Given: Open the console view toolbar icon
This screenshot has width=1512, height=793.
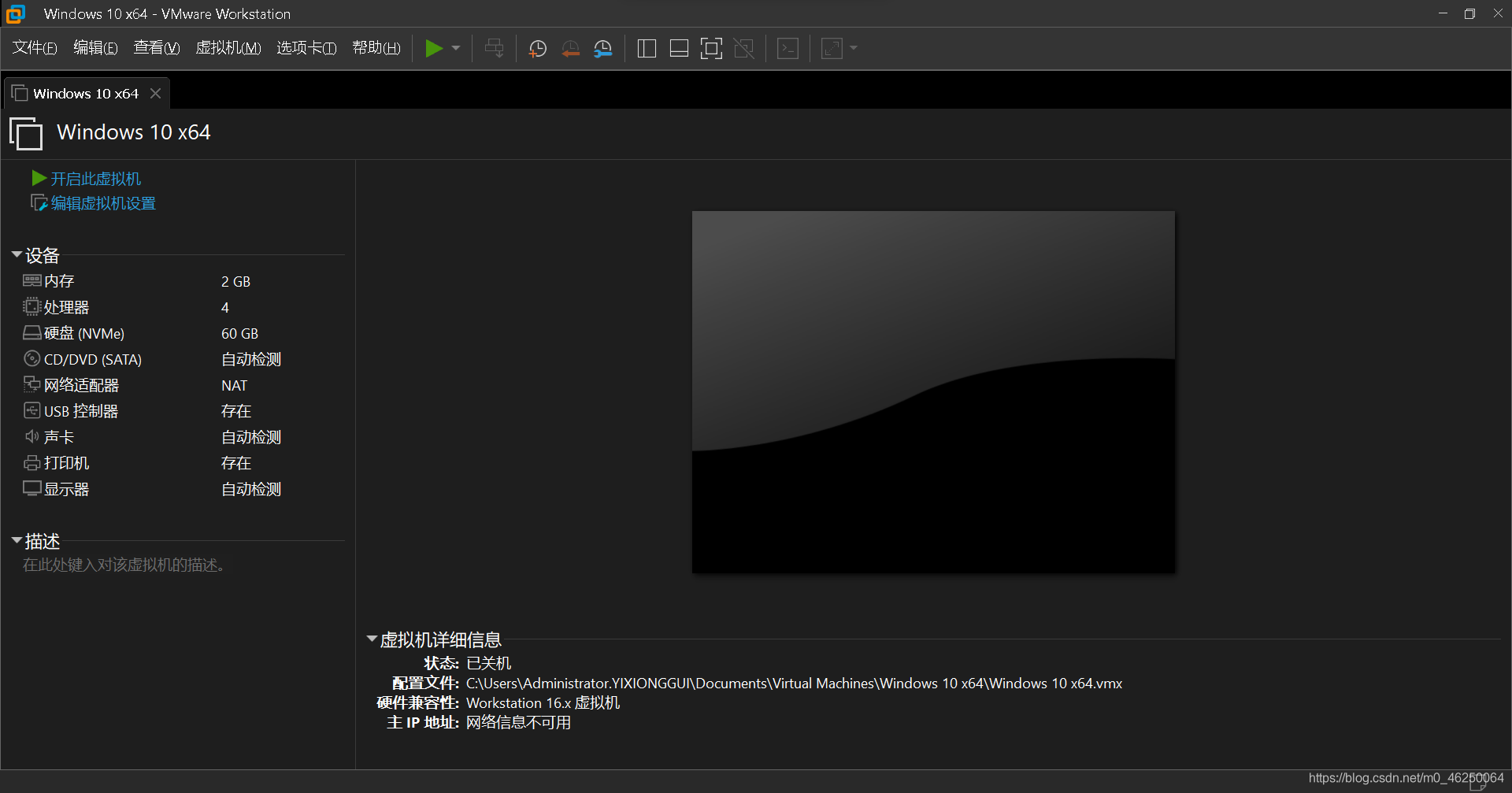Looking at the screenshot, I should tap(787, 49).
